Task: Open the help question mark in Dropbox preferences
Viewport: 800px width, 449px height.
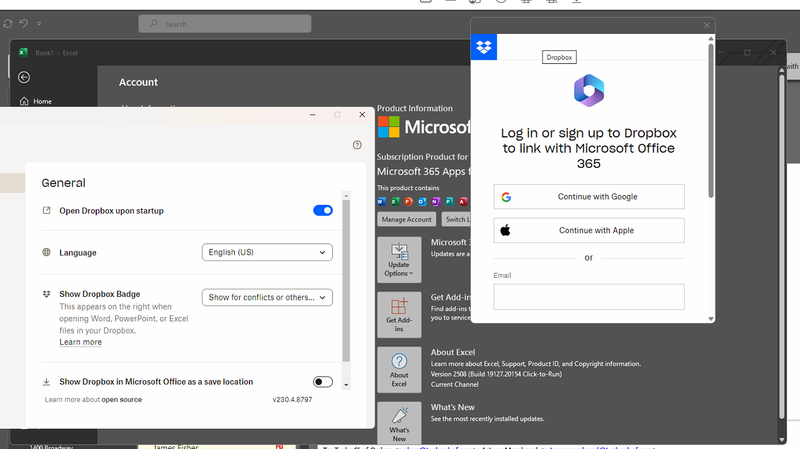Action: click(358, 145)
